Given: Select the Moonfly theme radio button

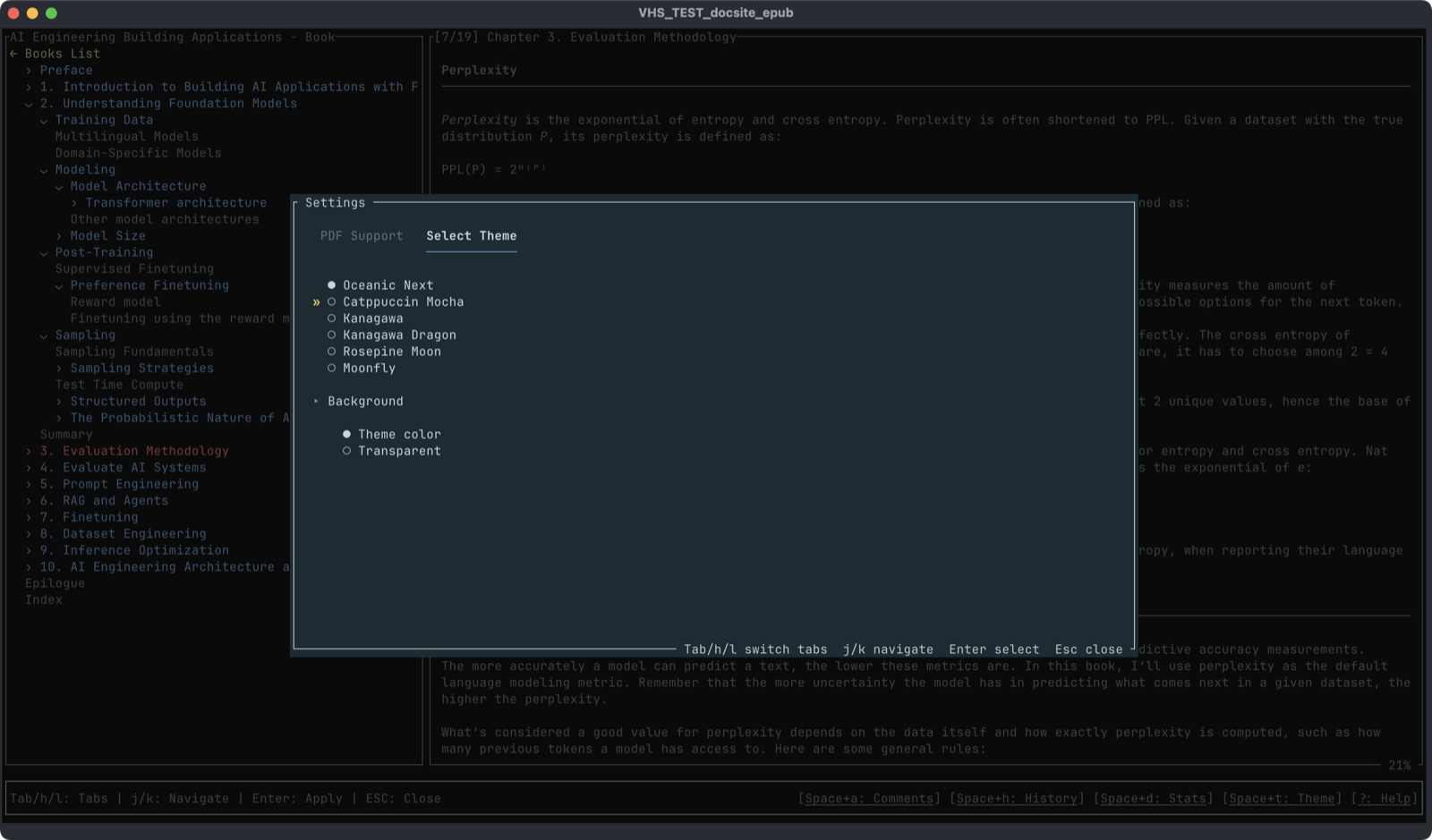Looking at the screenshot, I should 331,369.
